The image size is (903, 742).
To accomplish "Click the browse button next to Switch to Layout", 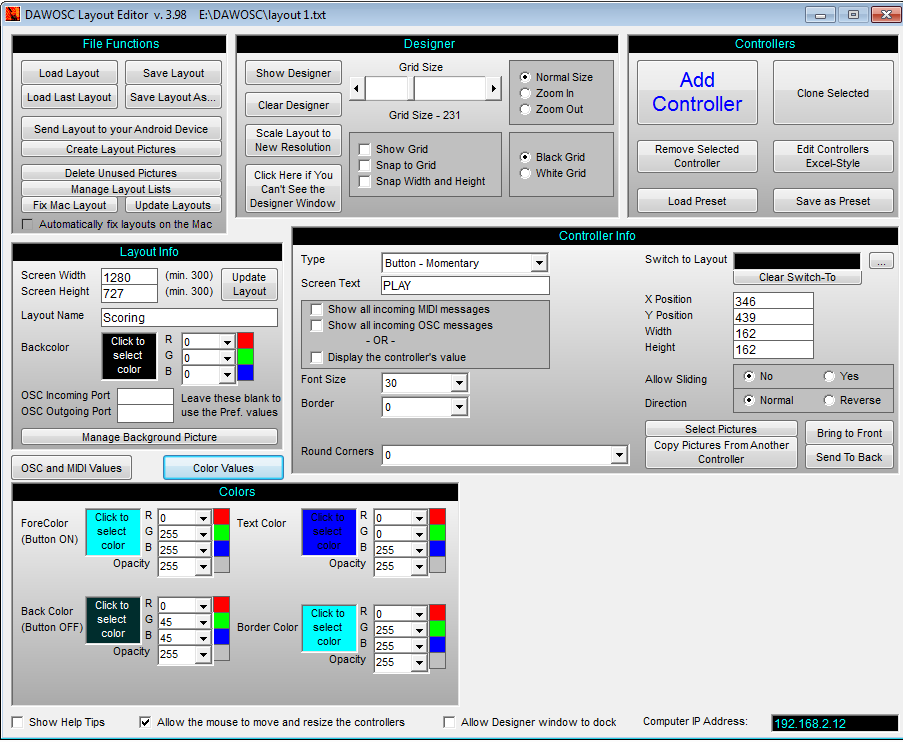I will click(x=880, y=261).
